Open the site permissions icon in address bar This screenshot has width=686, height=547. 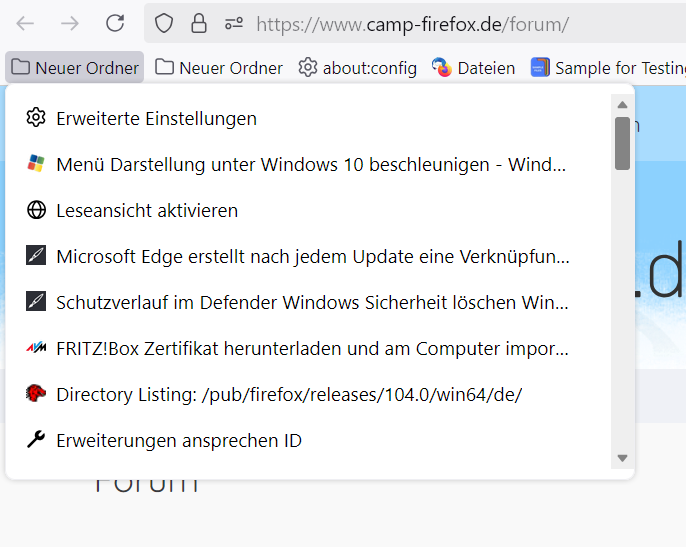point(233,23)
